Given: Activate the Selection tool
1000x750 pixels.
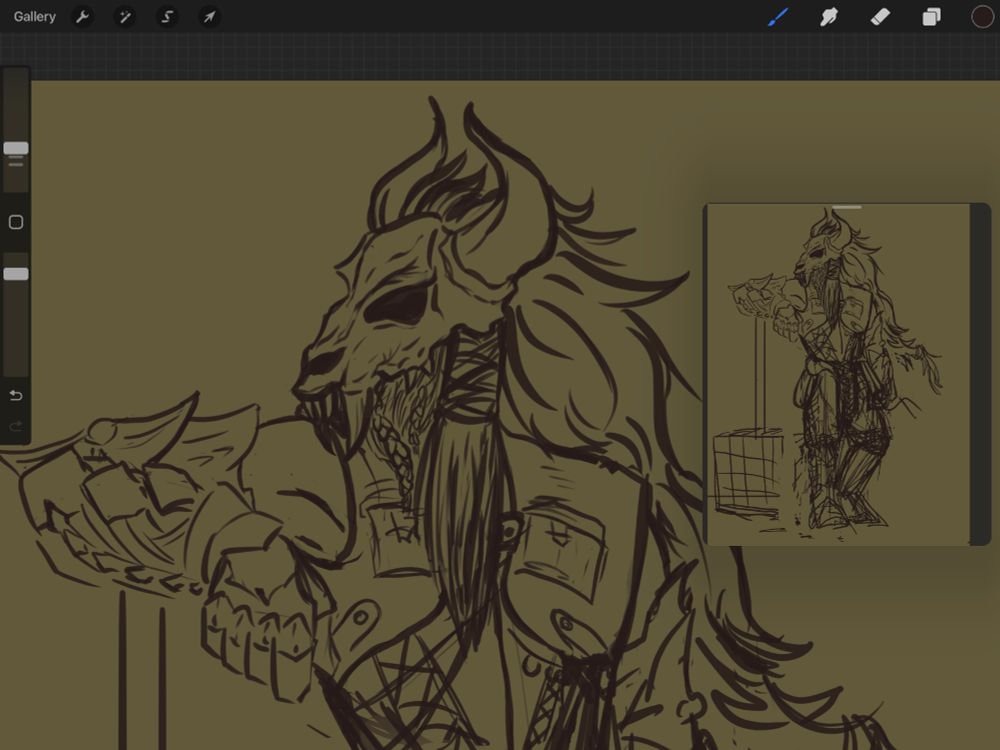Looking at the screenshot, I should [167, 17].
